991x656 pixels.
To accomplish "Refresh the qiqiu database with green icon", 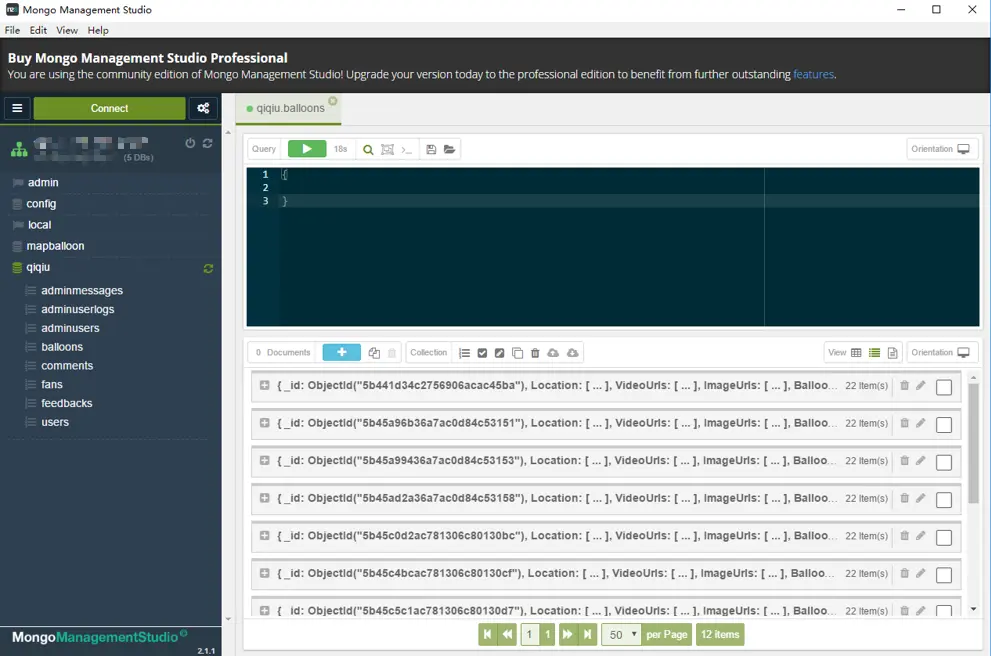I will (208, 269).
